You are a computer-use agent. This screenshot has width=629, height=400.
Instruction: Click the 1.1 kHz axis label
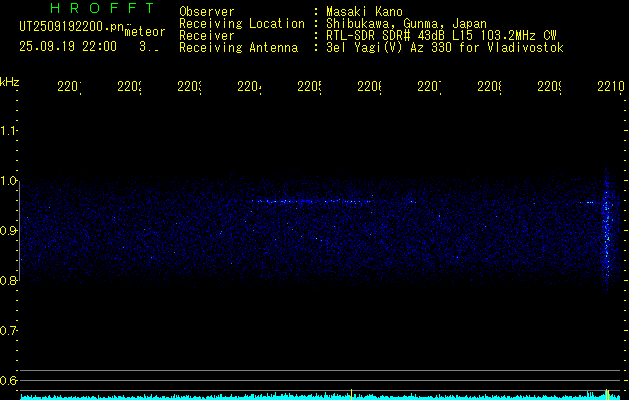pos(8,130)
